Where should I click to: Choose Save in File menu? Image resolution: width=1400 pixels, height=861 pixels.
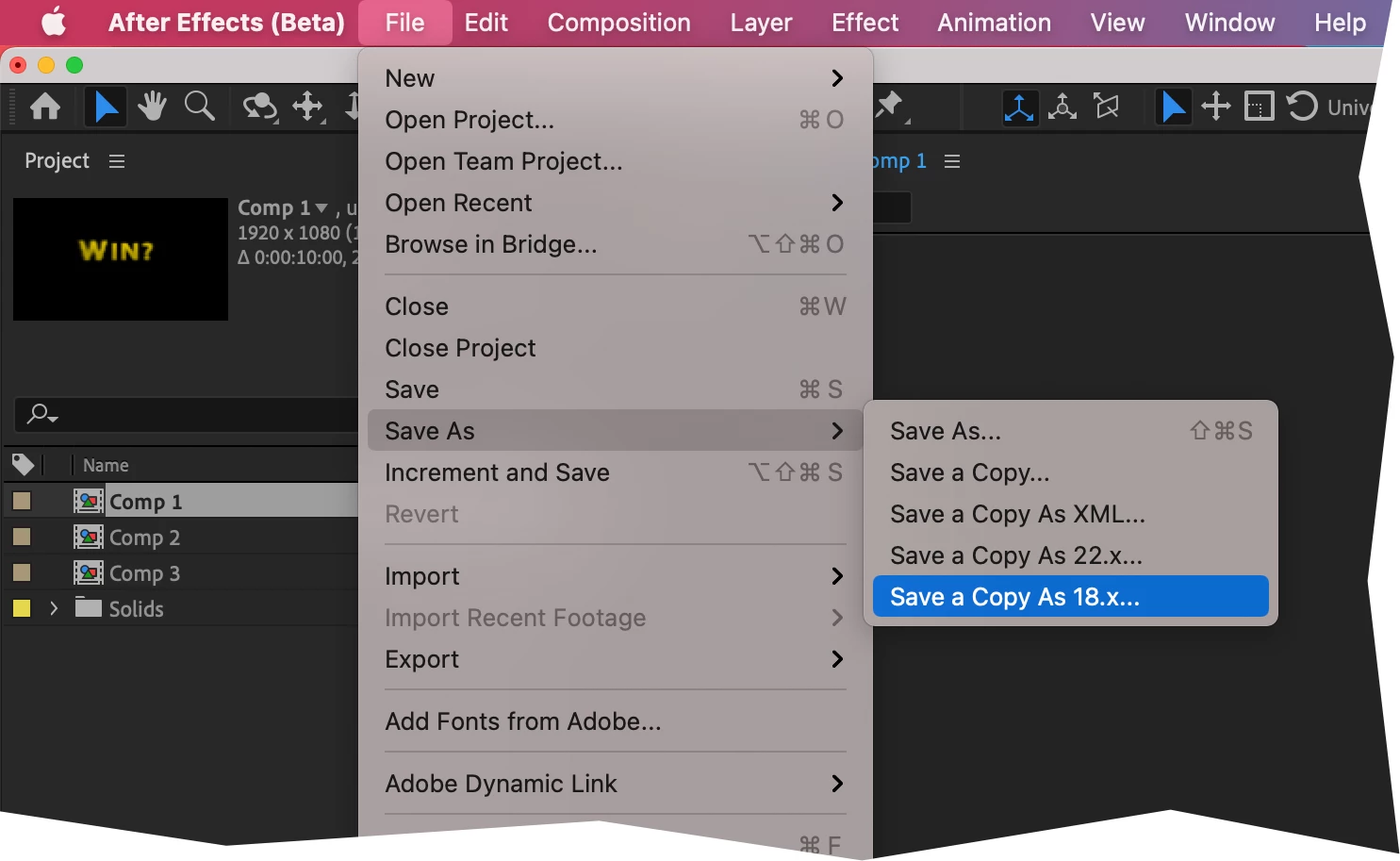(615, 389)
